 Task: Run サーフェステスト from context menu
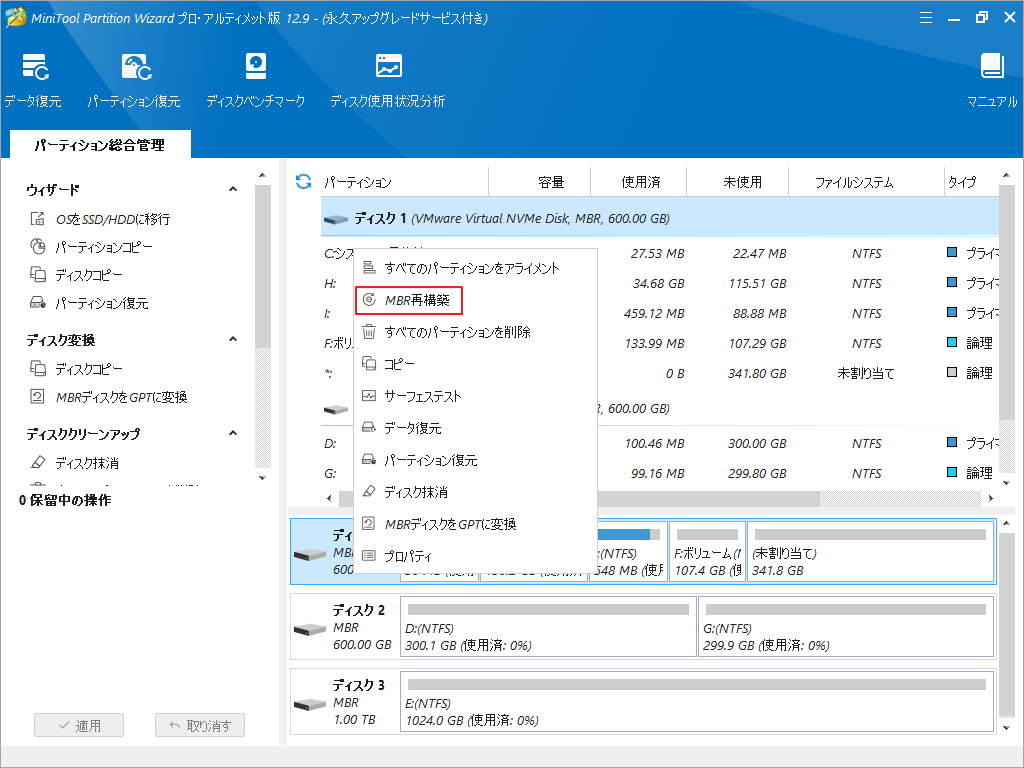click(475, 396)
